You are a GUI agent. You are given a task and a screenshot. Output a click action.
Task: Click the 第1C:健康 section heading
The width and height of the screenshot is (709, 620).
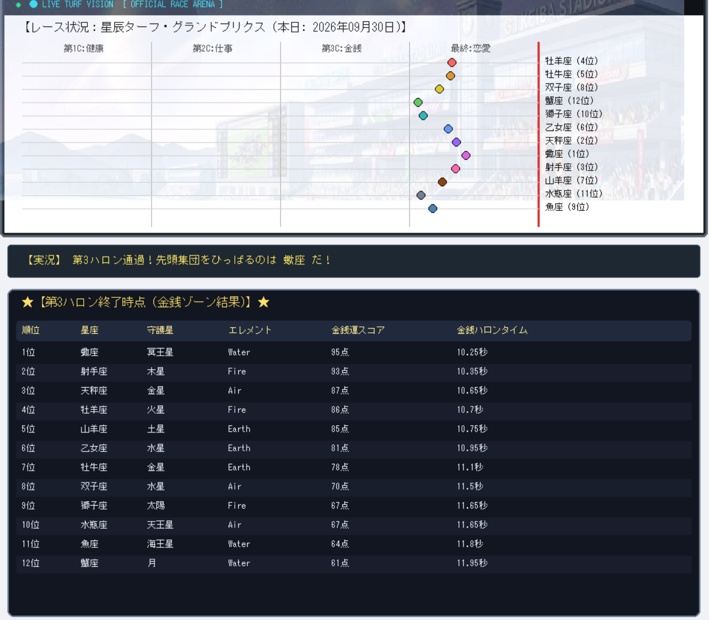pyautogui.click(x=84, y=48)
